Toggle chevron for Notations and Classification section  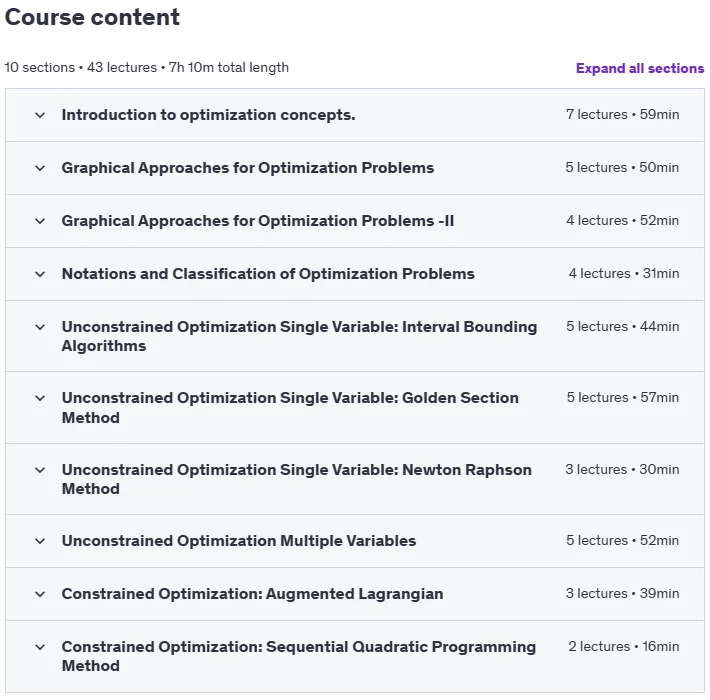coord(40,274)
